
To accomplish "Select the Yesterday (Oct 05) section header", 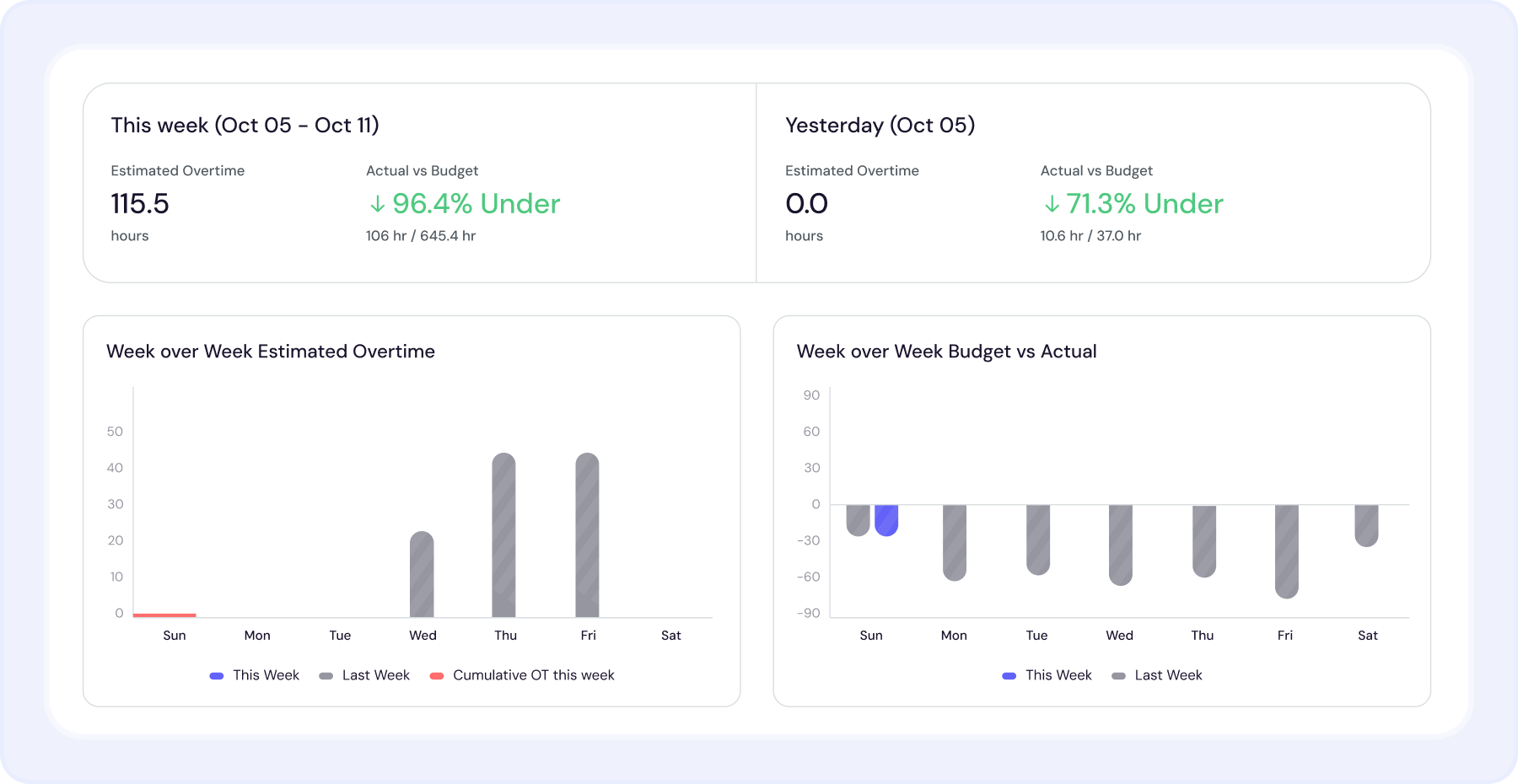I will 880,125.
